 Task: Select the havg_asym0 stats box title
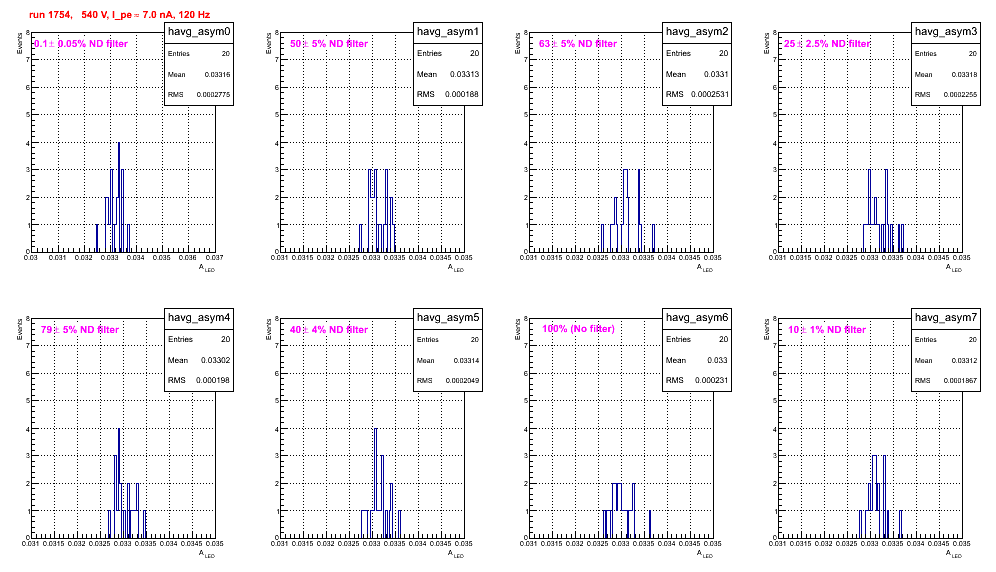pyautogui.click(x=199, y=32)
